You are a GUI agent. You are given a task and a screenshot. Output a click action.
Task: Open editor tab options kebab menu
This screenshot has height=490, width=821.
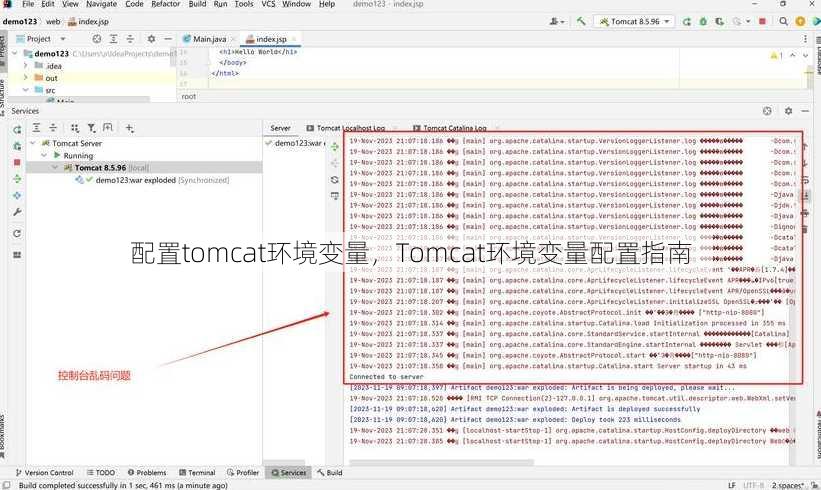(805, 39)
